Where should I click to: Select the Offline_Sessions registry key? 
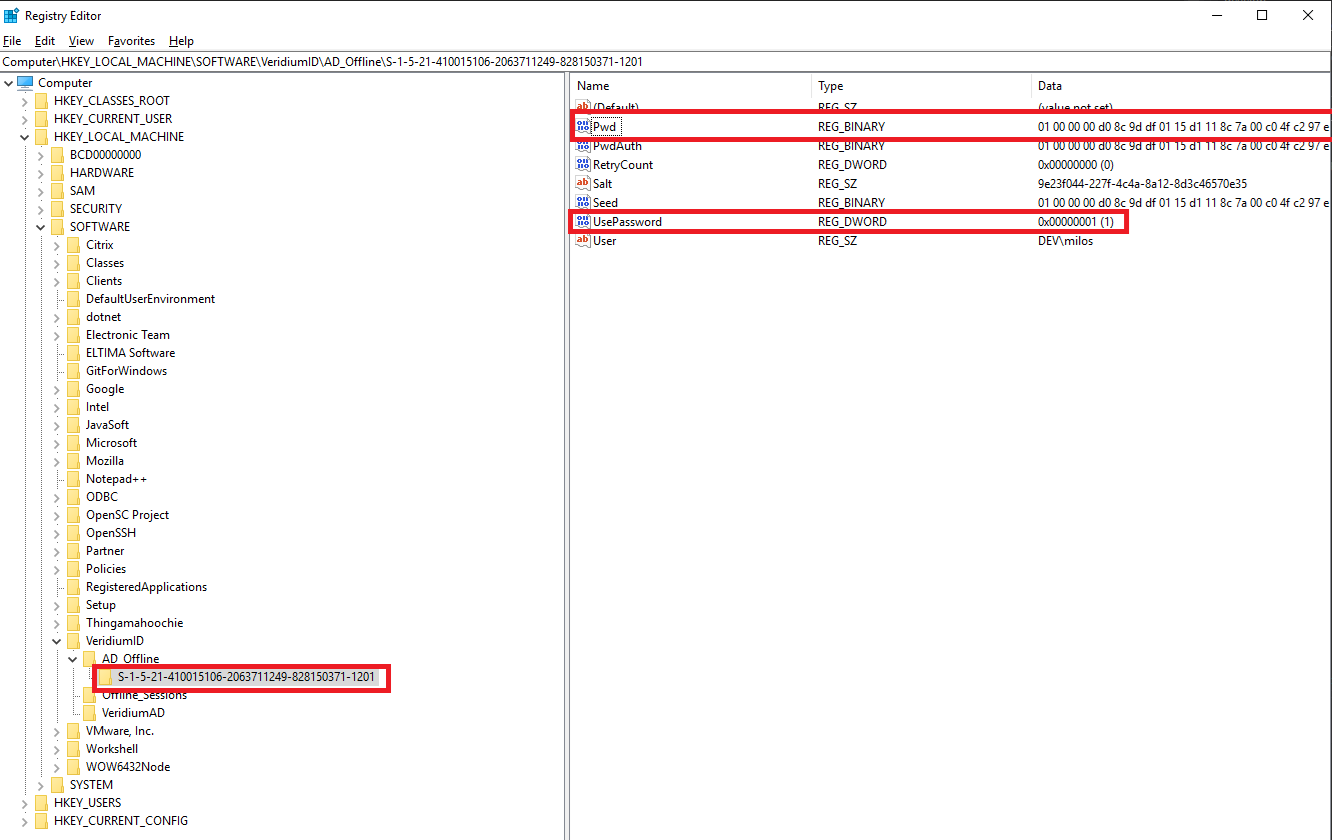(144, 696)
